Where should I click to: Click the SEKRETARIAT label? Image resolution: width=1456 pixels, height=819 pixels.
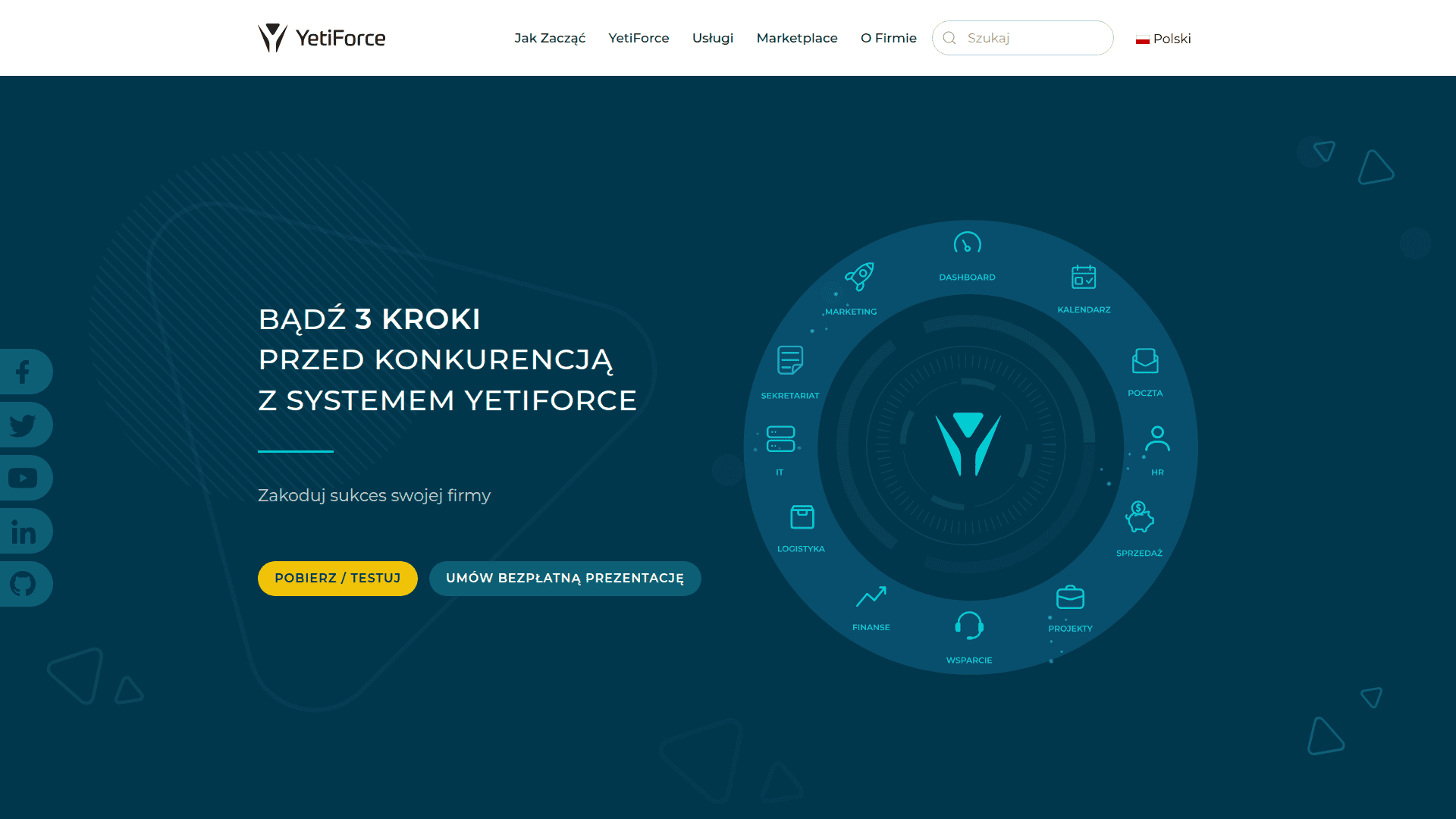pyautogui.click(x=790, y=396)
